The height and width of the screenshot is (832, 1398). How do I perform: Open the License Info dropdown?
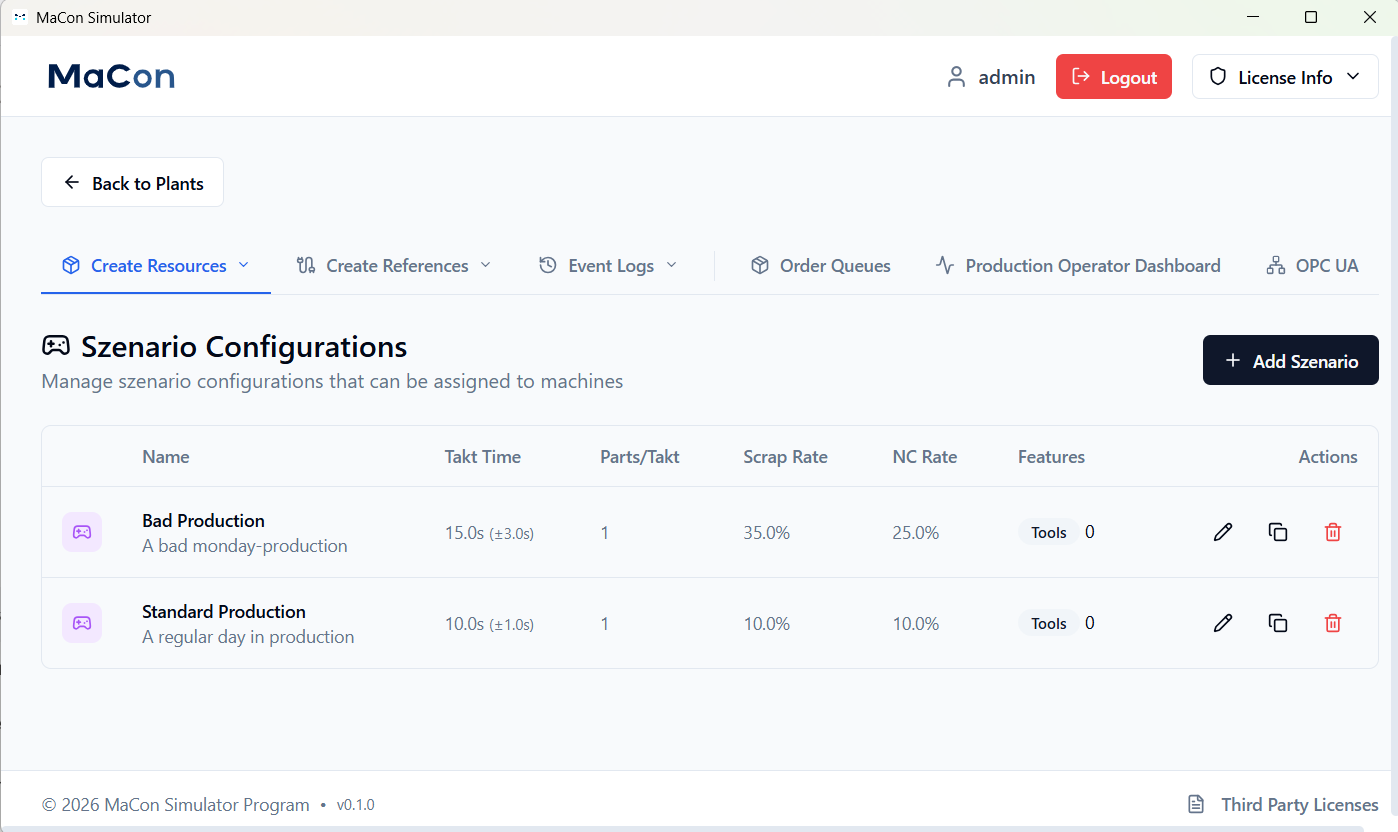[x=1285, y=77]
